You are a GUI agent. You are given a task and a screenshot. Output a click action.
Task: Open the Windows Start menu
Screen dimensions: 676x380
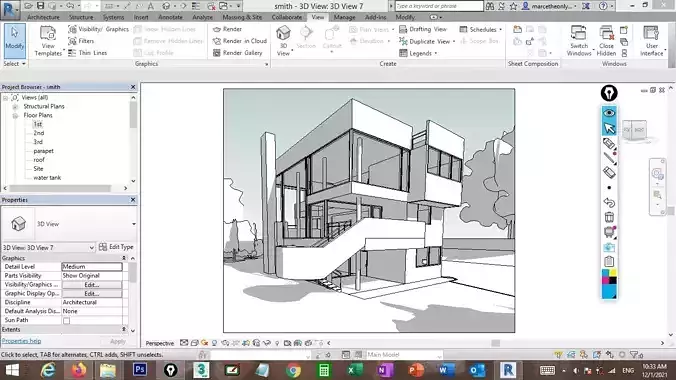12,370
